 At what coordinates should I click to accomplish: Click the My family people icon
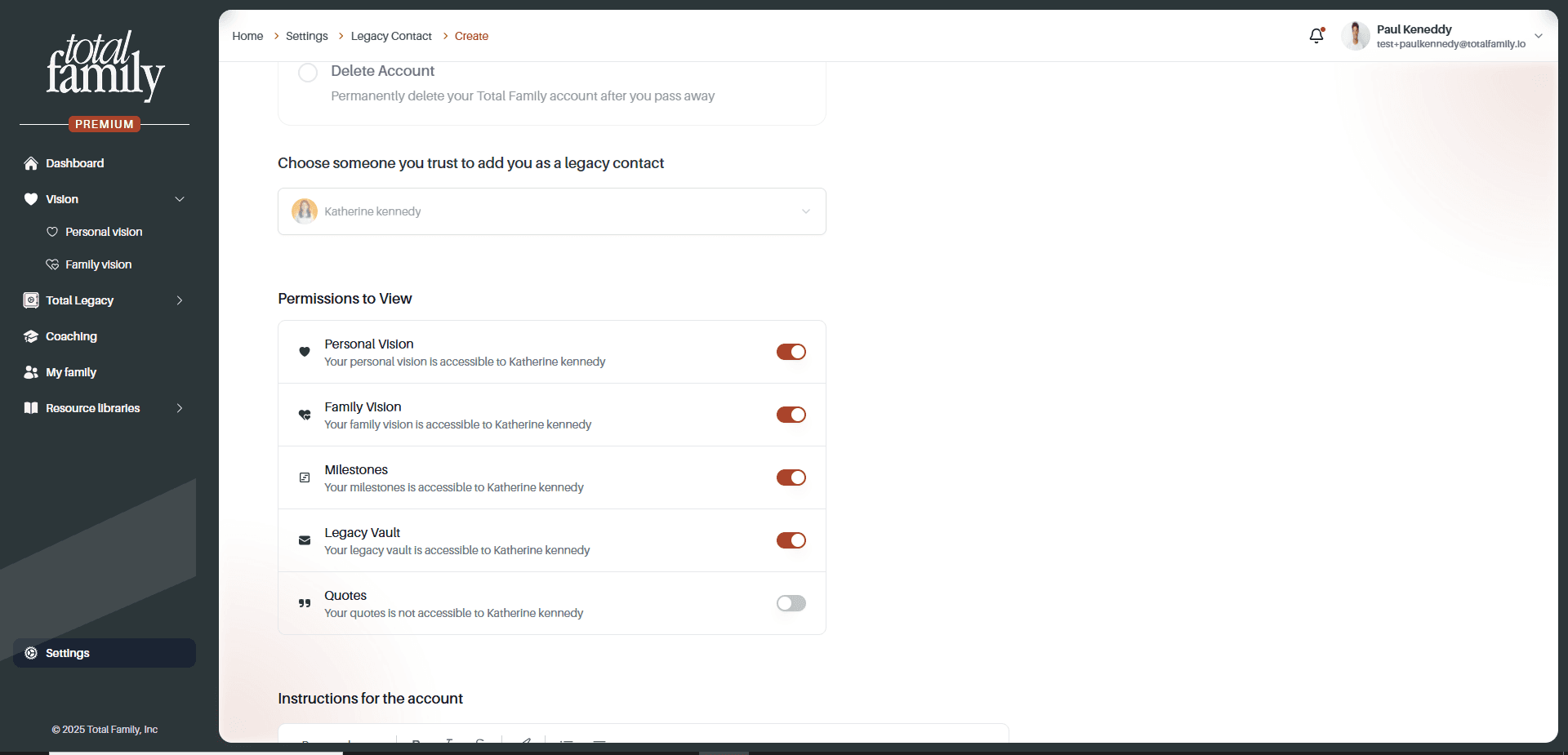[31, 372]
